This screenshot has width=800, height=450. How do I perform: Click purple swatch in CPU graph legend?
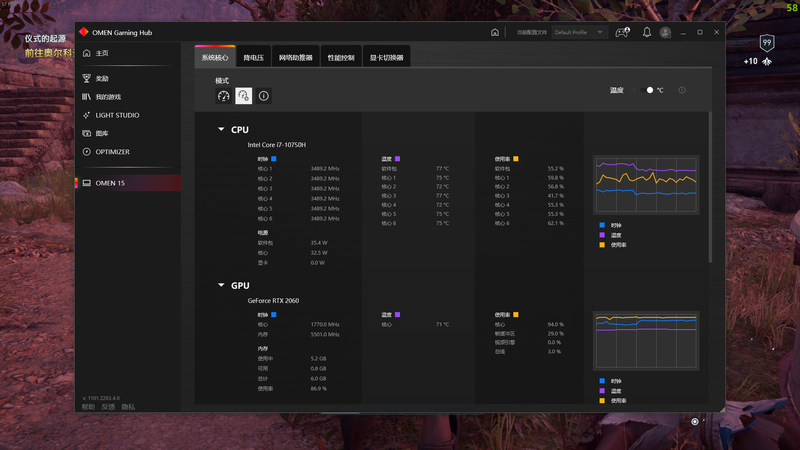pyautogui.click(x=602, y=235)
